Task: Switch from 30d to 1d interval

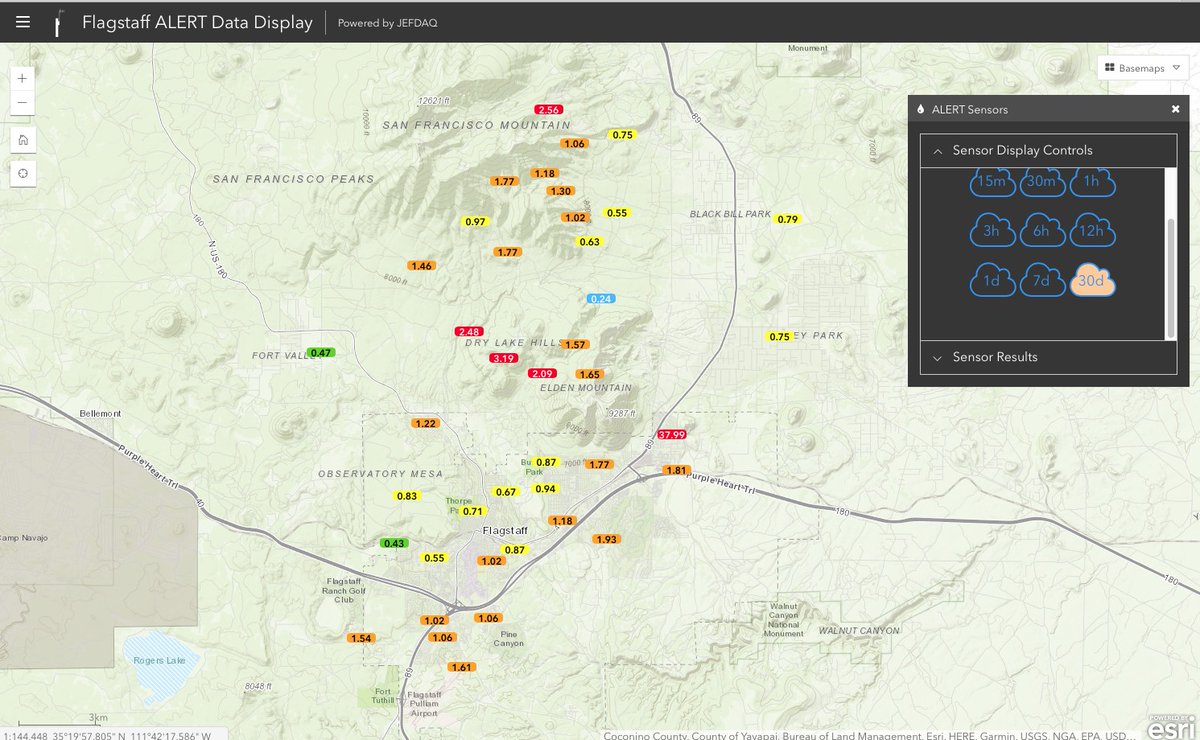Action: coord(991,281)
